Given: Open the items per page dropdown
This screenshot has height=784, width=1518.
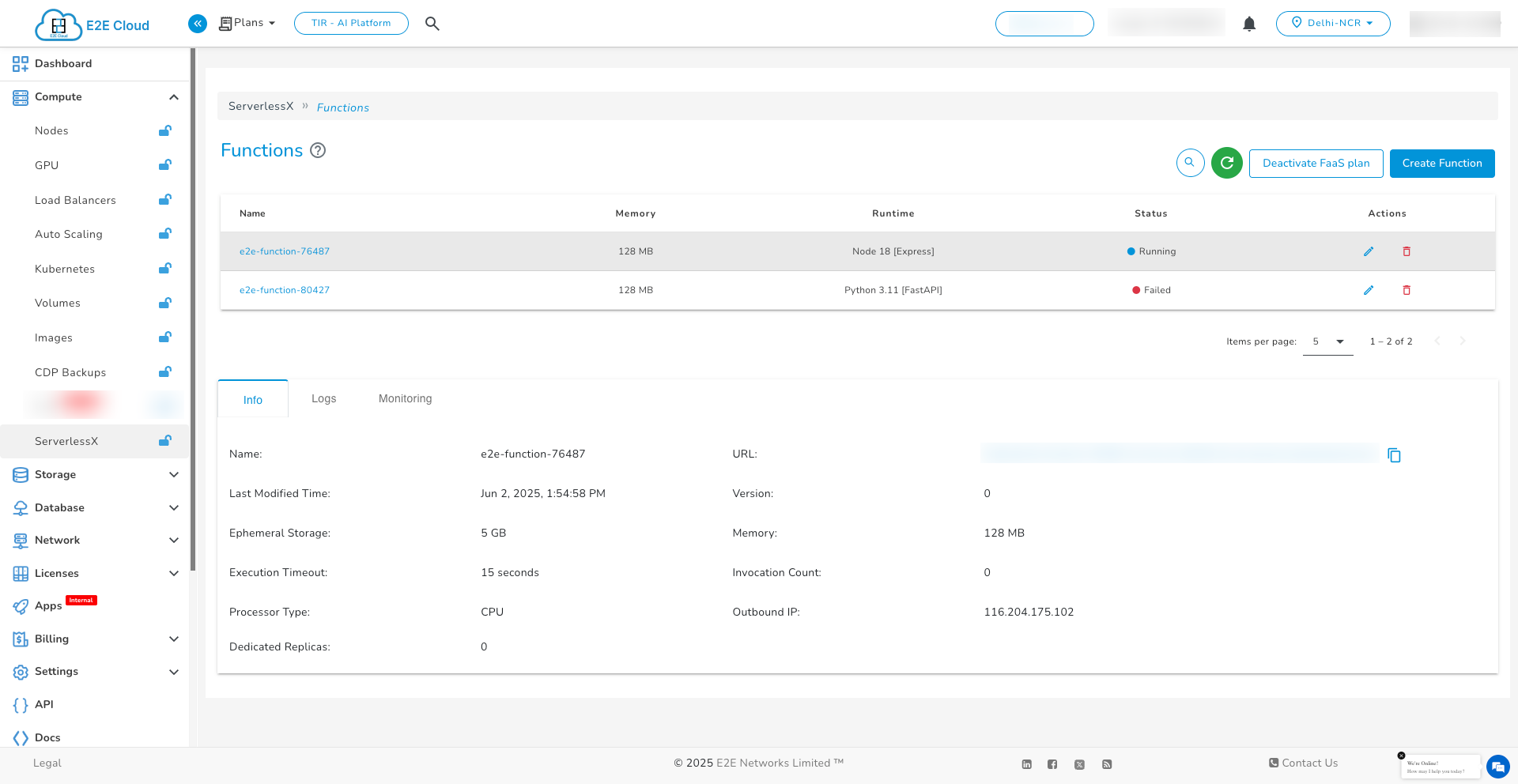Looking at the screenshot, I should coord(1327,341).
